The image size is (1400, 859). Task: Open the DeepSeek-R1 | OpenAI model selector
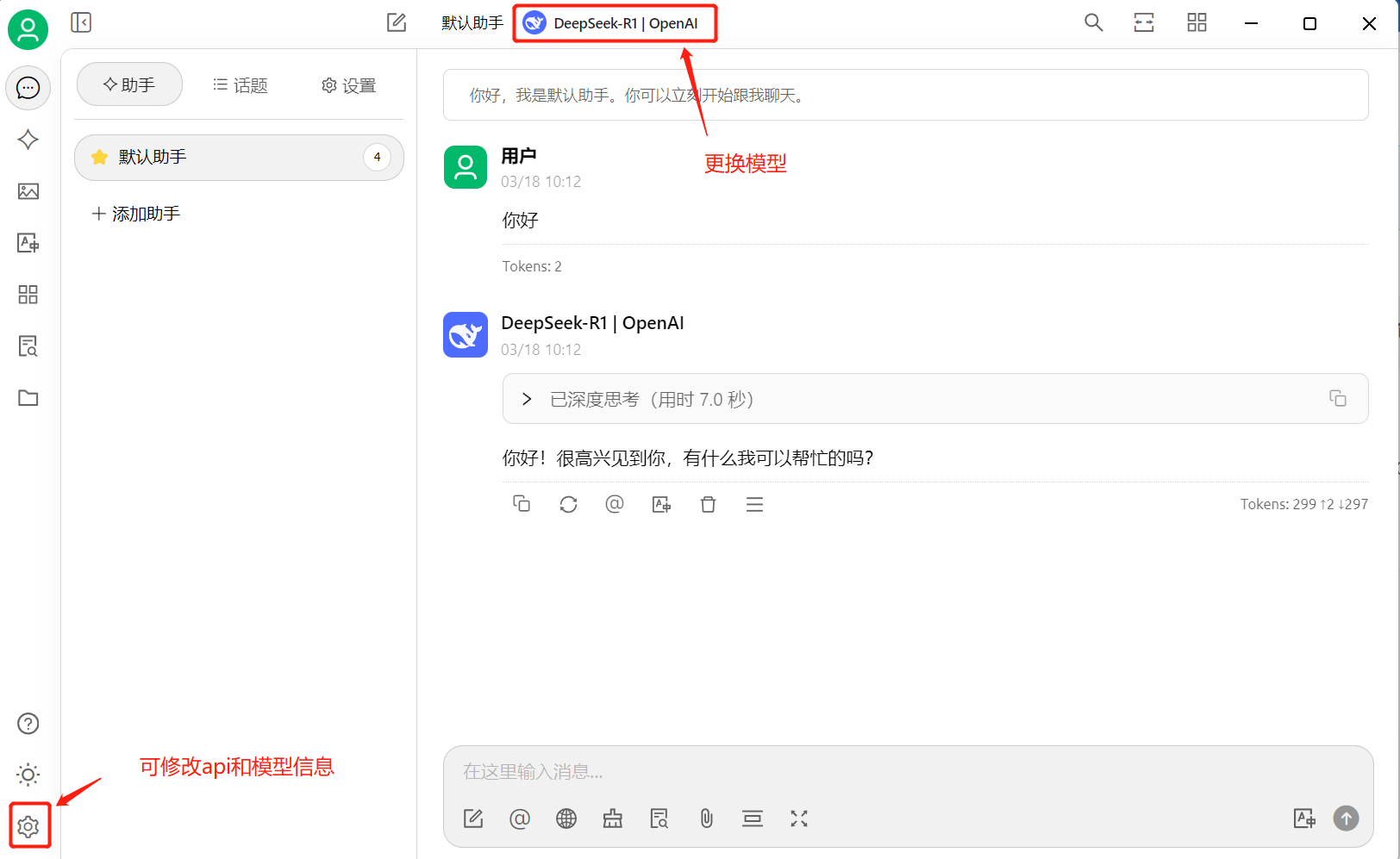(615, 23)
